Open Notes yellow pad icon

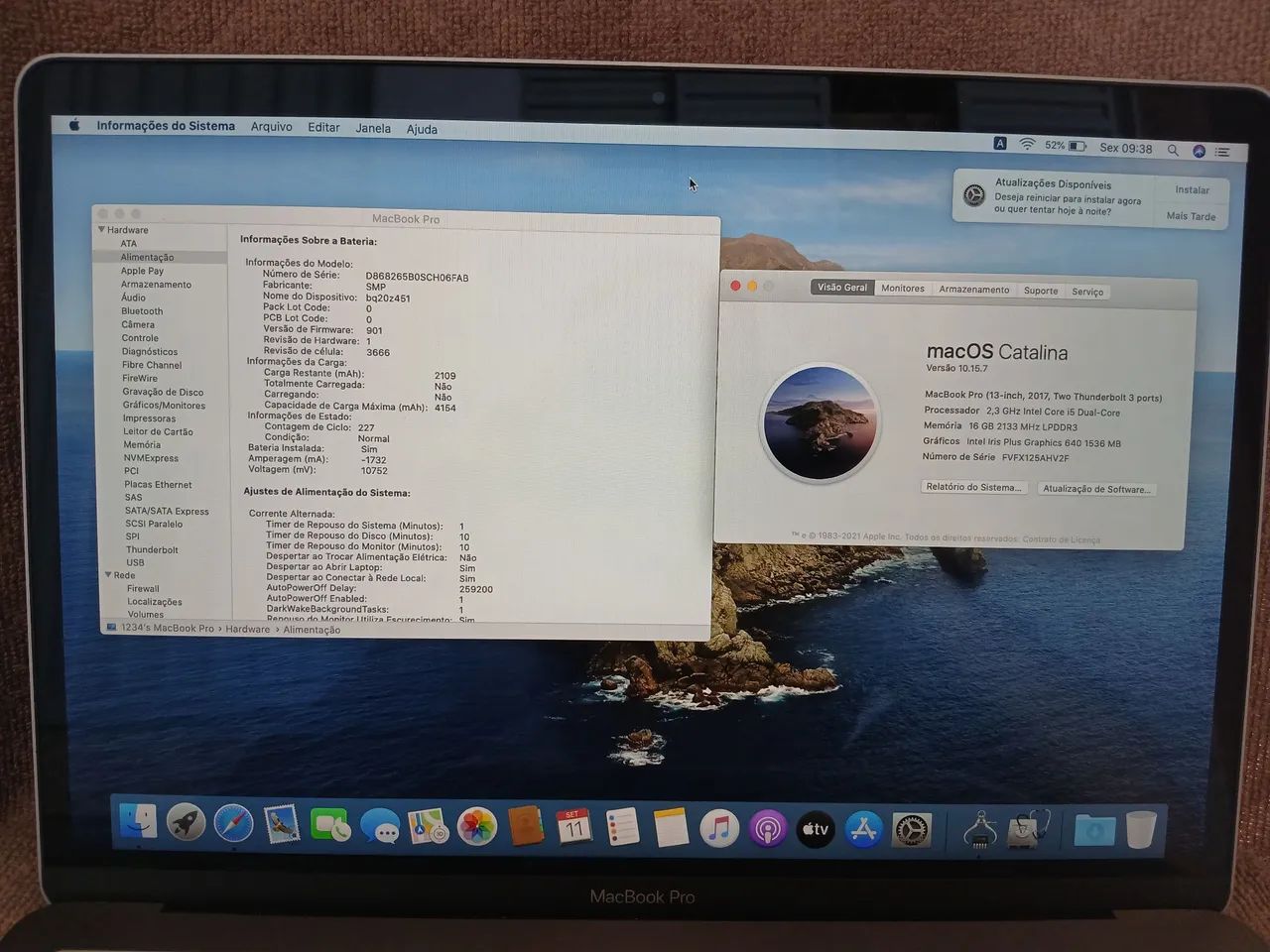tap(671, 828)
